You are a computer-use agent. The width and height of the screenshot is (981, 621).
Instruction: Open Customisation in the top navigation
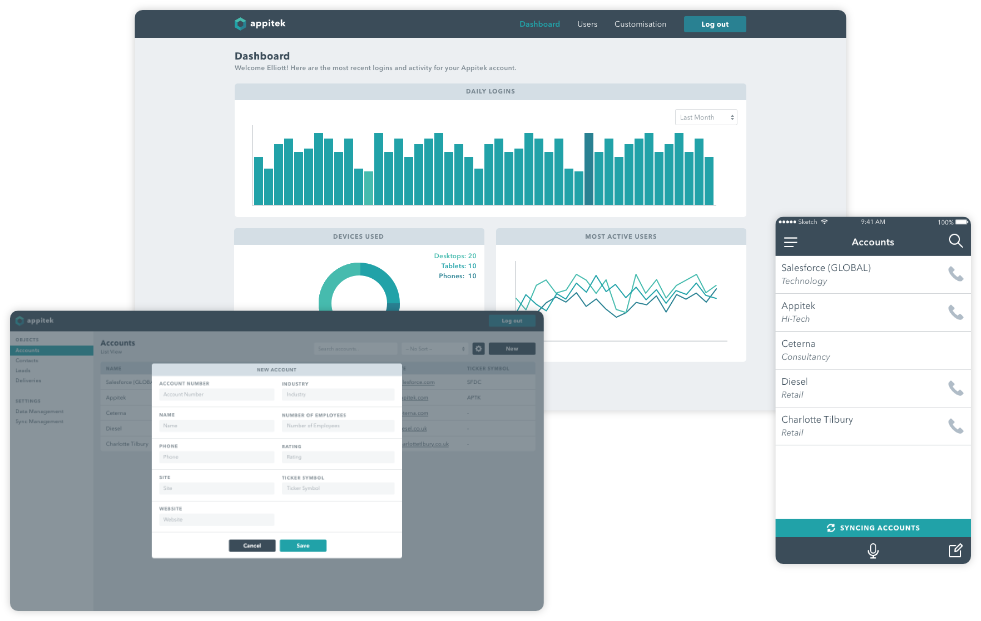[640, 24]
